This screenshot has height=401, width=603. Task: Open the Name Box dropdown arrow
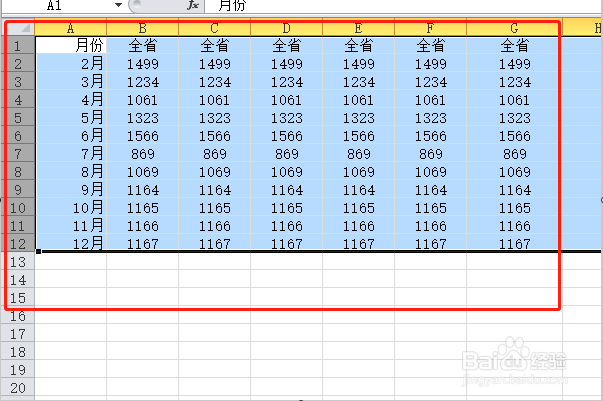tap(118, 5)
